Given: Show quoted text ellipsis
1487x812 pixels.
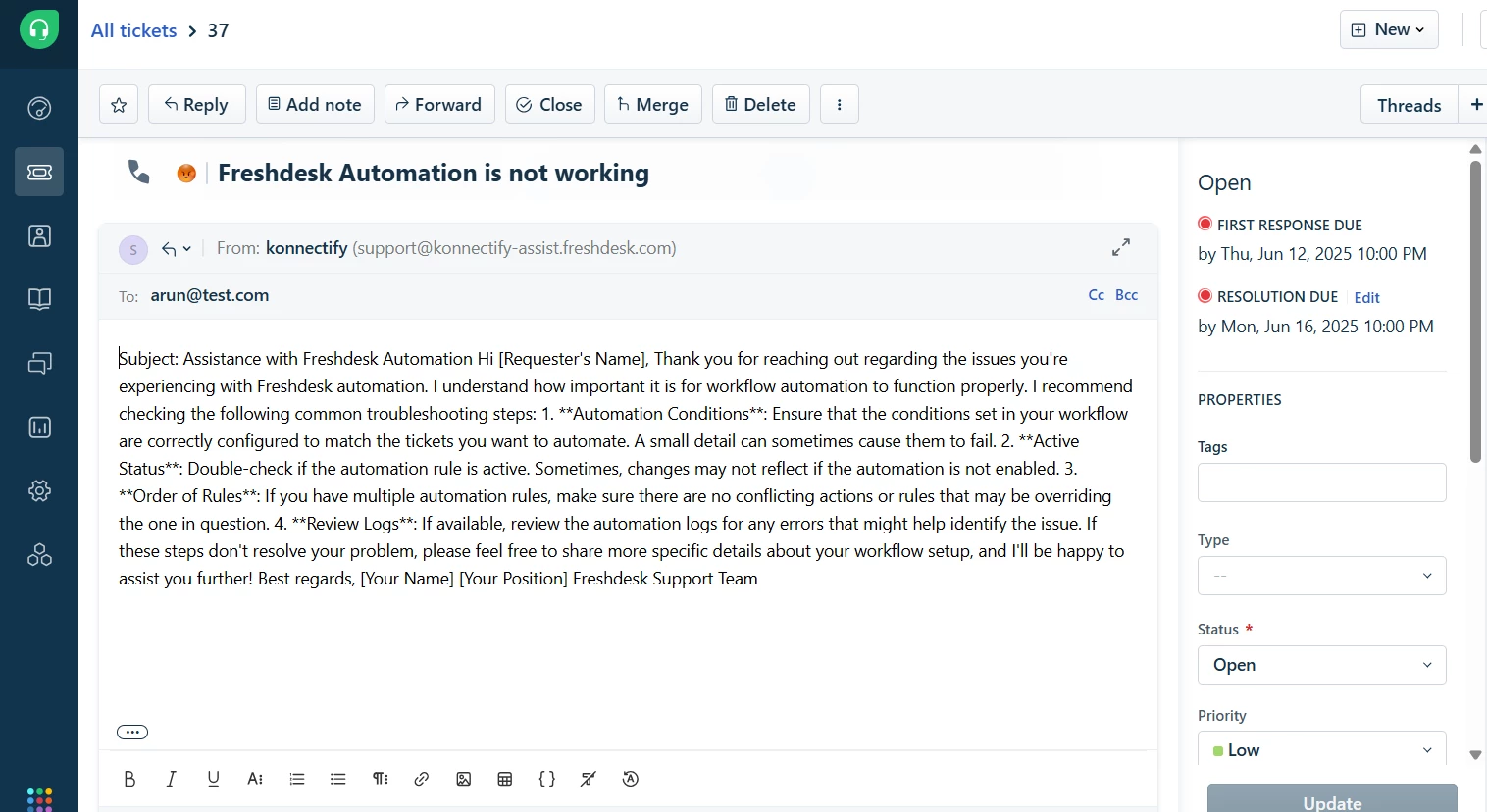Looking at the screenshot, I should pos(132,732).
